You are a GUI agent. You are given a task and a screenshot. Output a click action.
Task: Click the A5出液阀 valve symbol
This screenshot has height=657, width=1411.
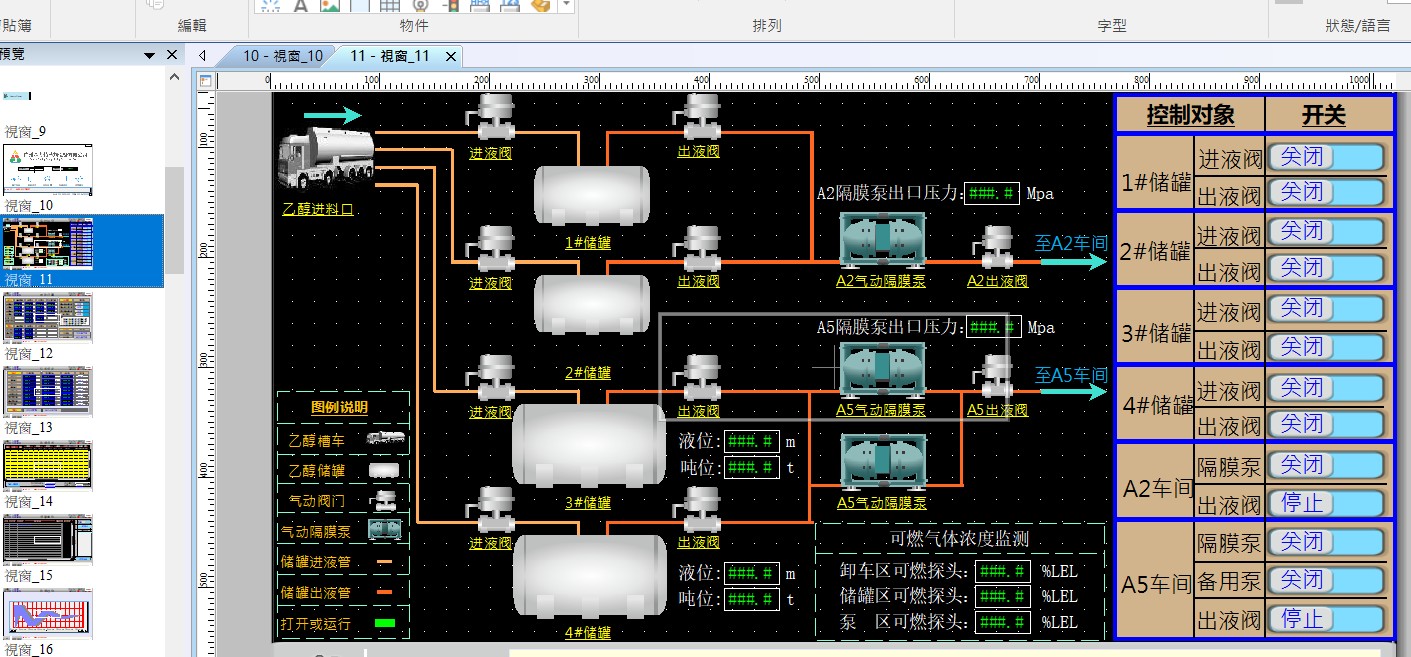point(996,378)
